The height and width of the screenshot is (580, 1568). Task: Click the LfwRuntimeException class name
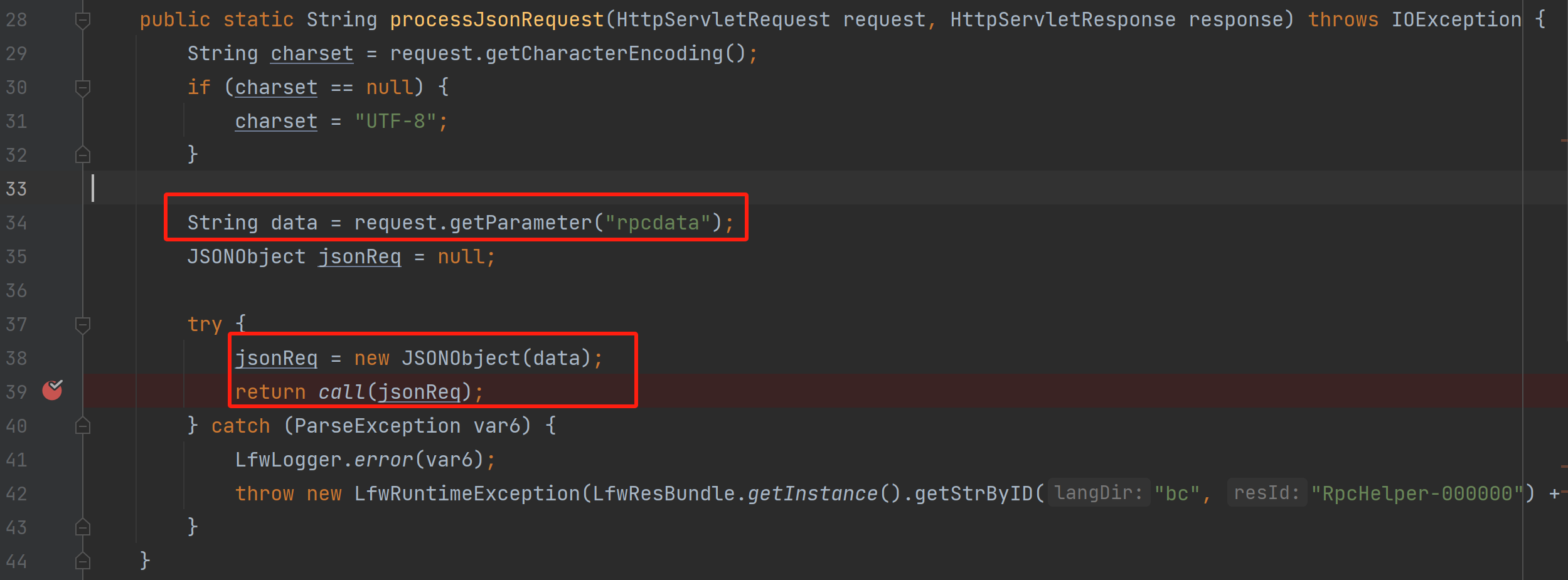467,494
